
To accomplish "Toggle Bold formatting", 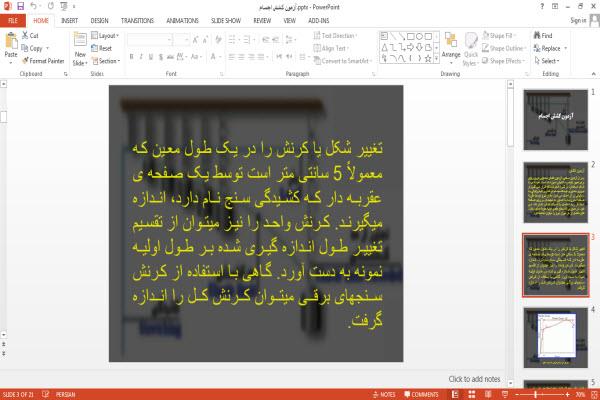I will 131,57.
